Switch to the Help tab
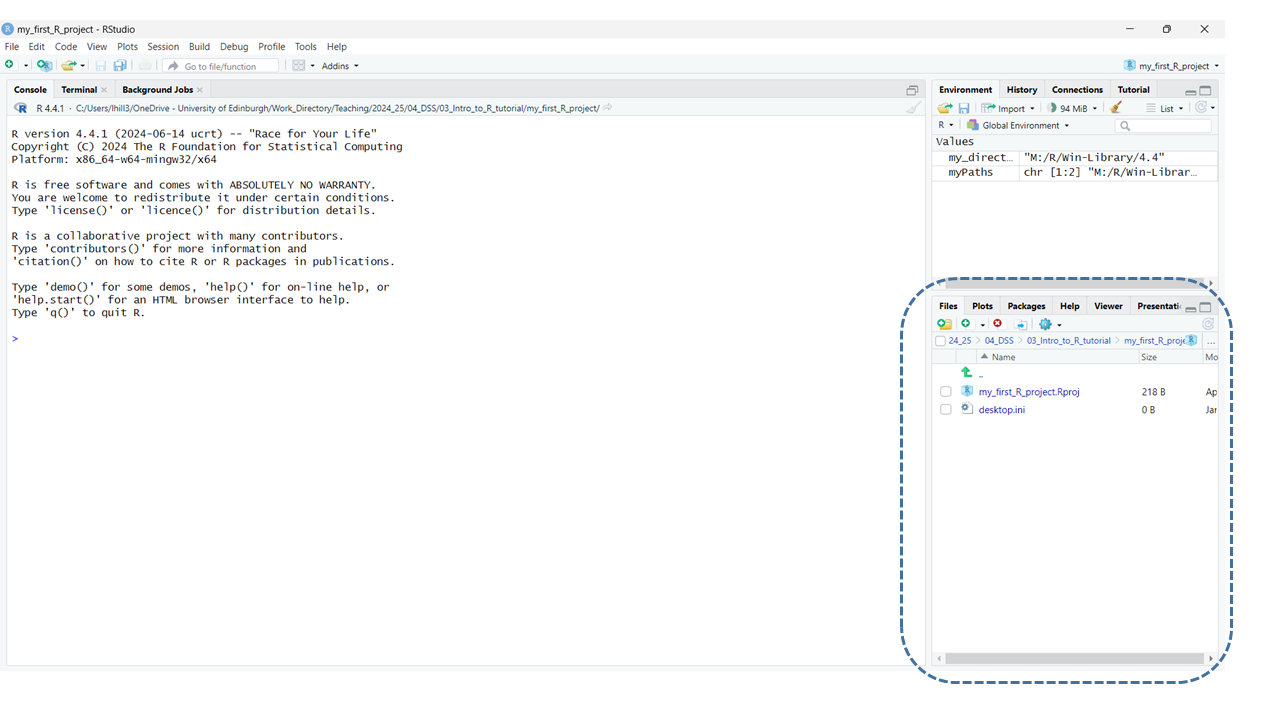 pyautogui.click(x=1069, y=306)
